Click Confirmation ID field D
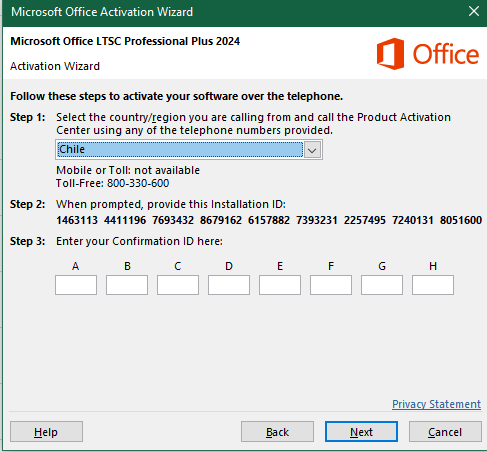 click(x=229, y=285)
